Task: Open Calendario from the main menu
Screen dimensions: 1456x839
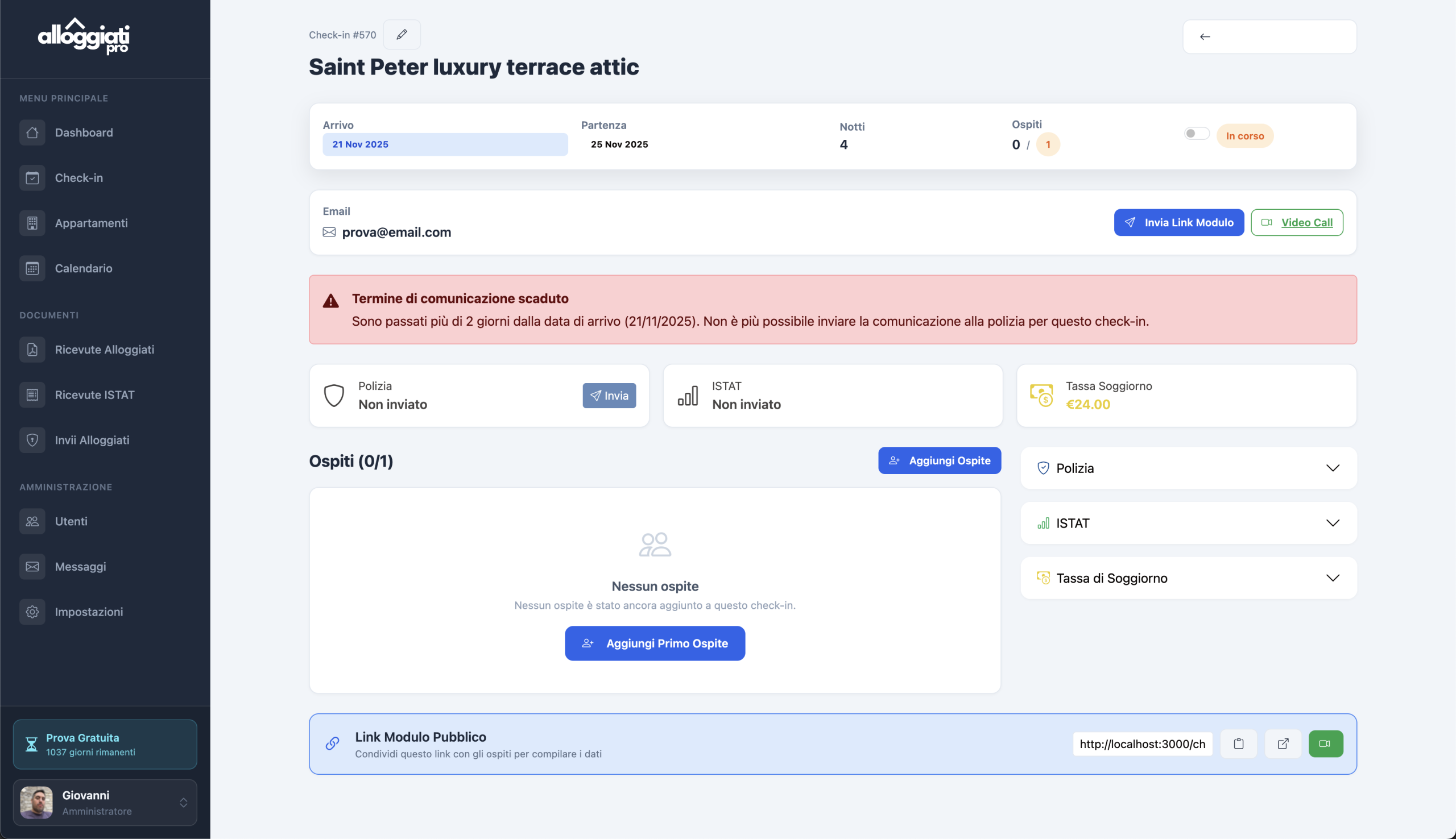Action: (83, 268)
